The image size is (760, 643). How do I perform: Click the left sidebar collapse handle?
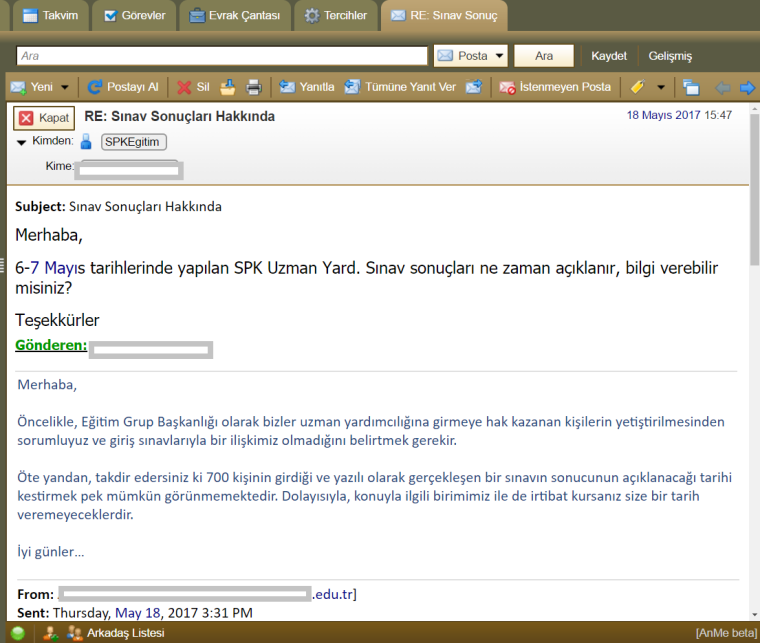[2, 266]
